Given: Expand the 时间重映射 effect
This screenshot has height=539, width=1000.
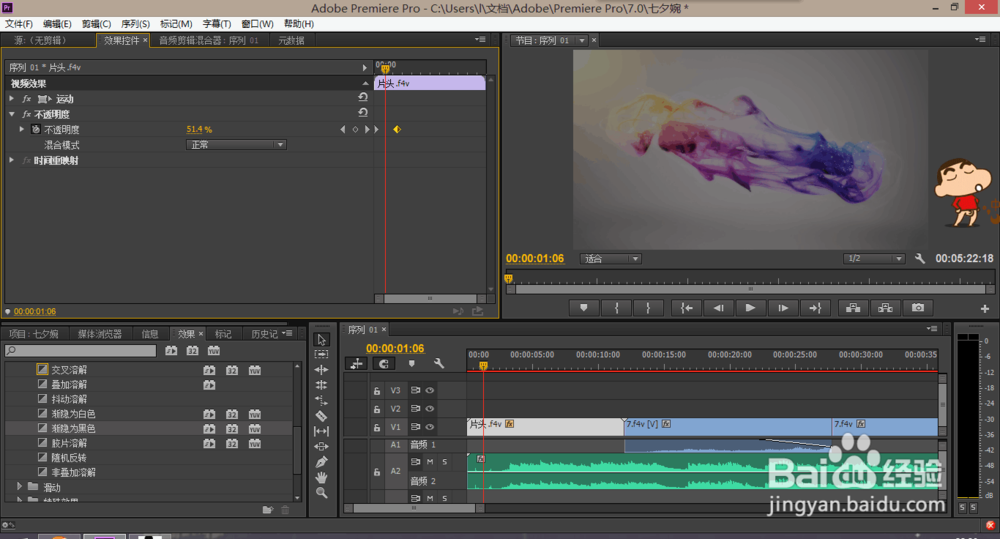Looking at the screenshot, I should [11, 160].
